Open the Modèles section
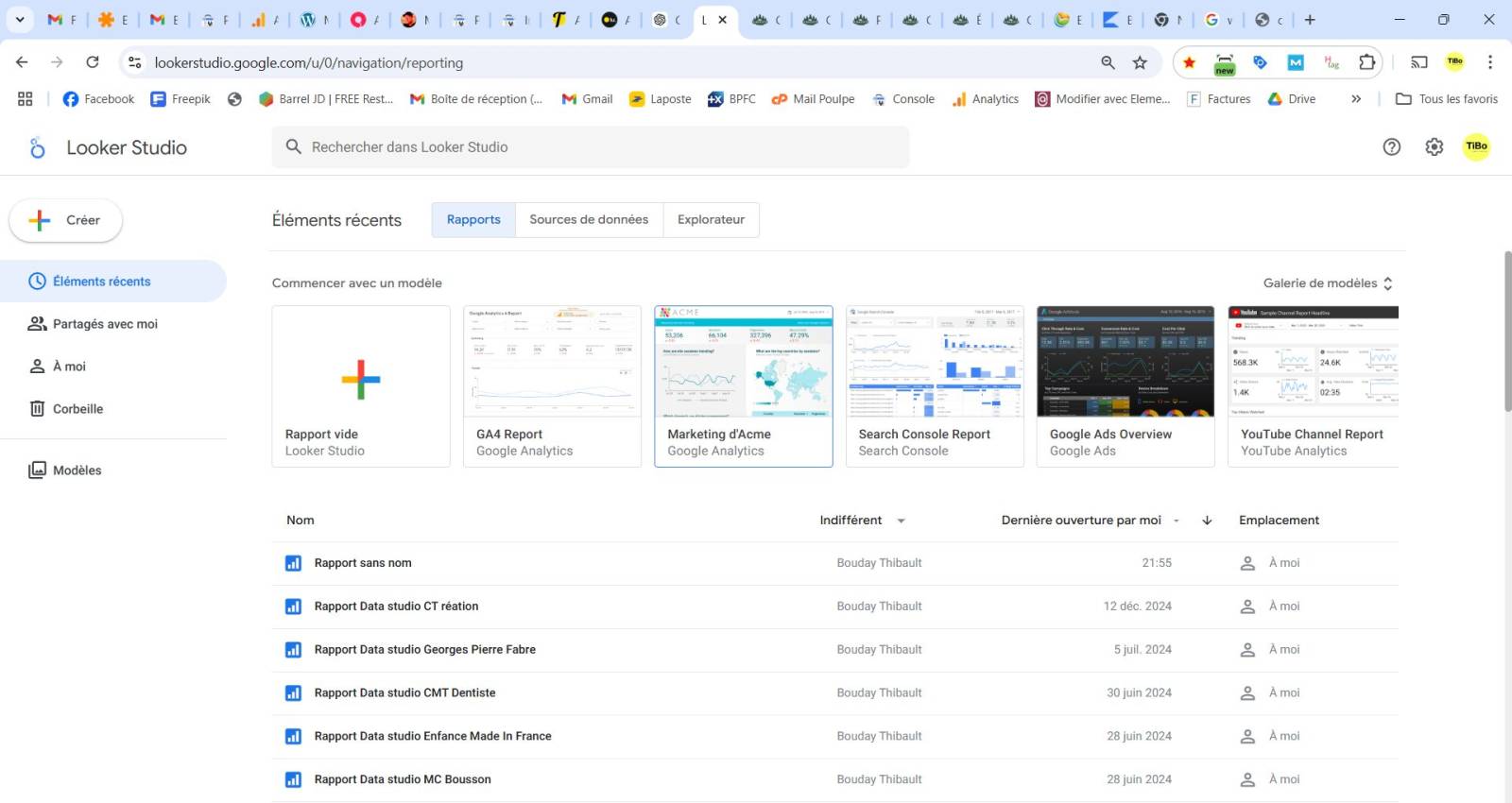 [x=113, y=470]
